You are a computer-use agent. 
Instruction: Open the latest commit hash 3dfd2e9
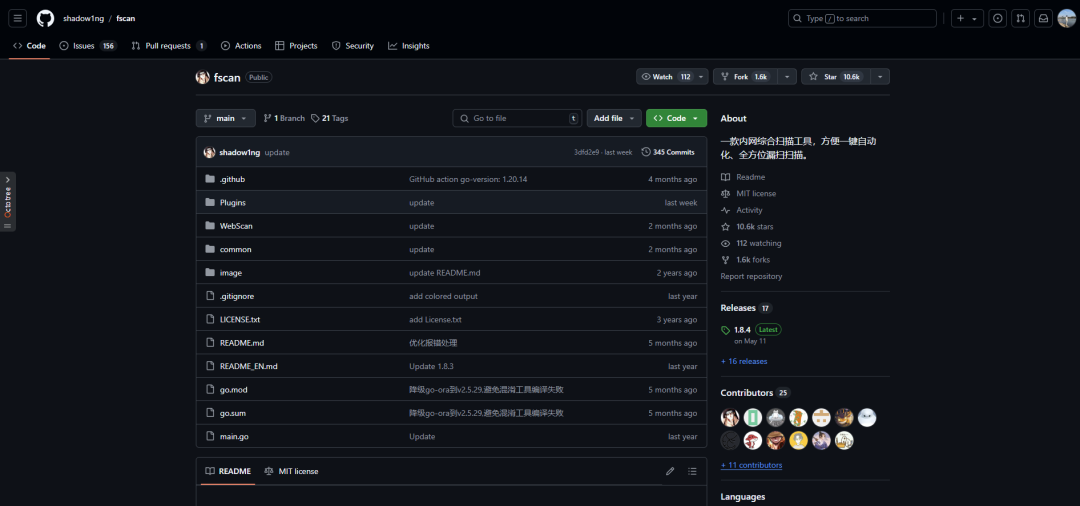tap(588, 153)
